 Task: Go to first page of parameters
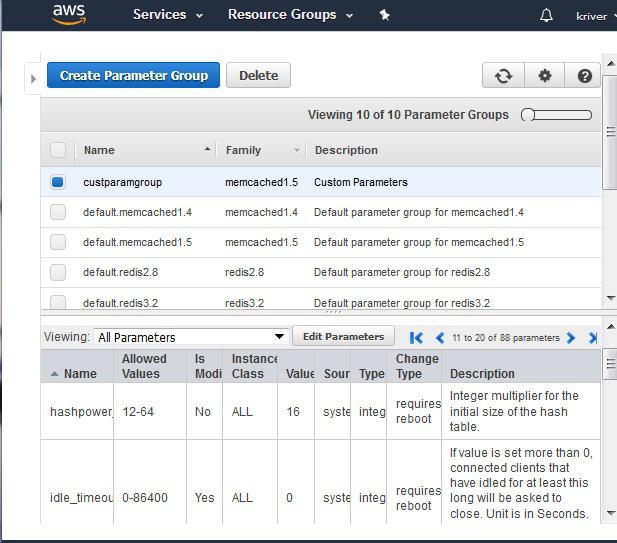[417, 338]
